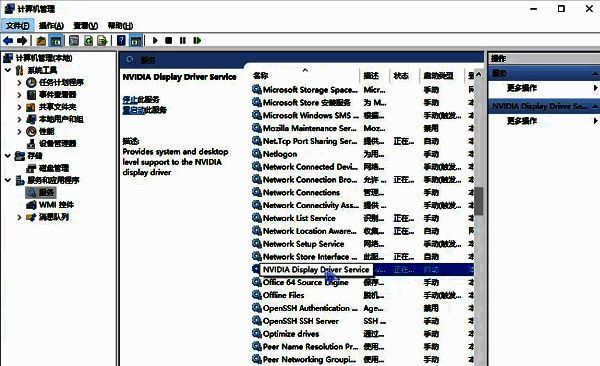Click the Forward arrow toolbar icon
The image size is (600, 366).
click(22, 40)
